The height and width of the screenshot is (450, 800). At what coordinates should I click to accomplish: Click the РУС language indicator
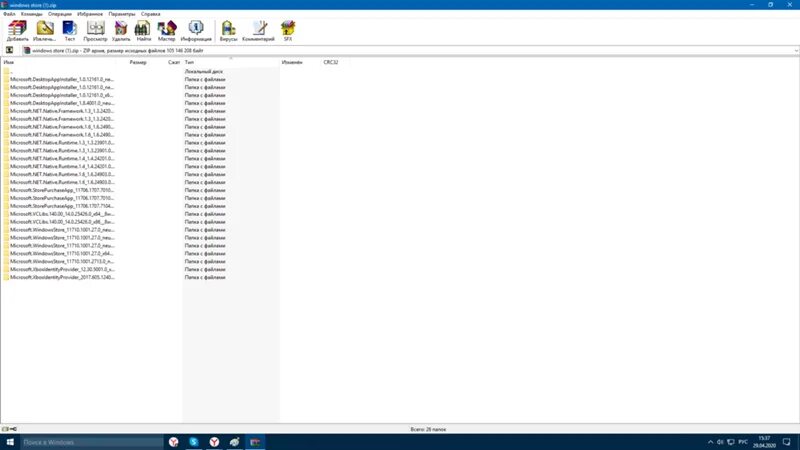coord(743,442)
